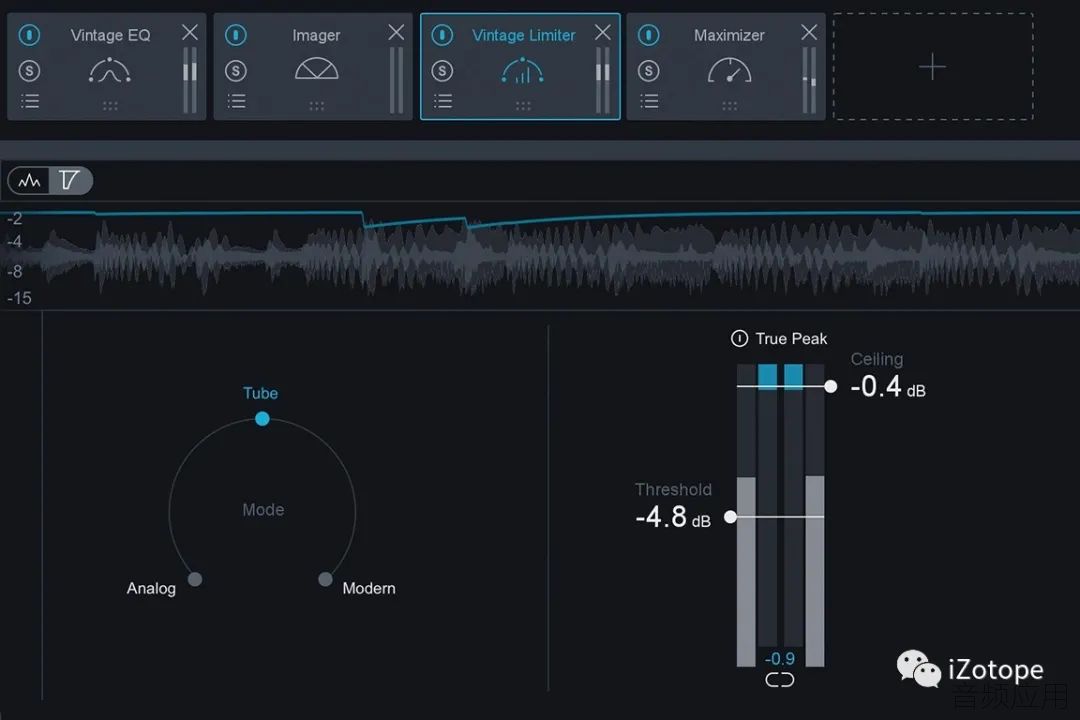Solo the Vintage EQ module
This screenshot has height=720, width=1080.
[29, 70]
